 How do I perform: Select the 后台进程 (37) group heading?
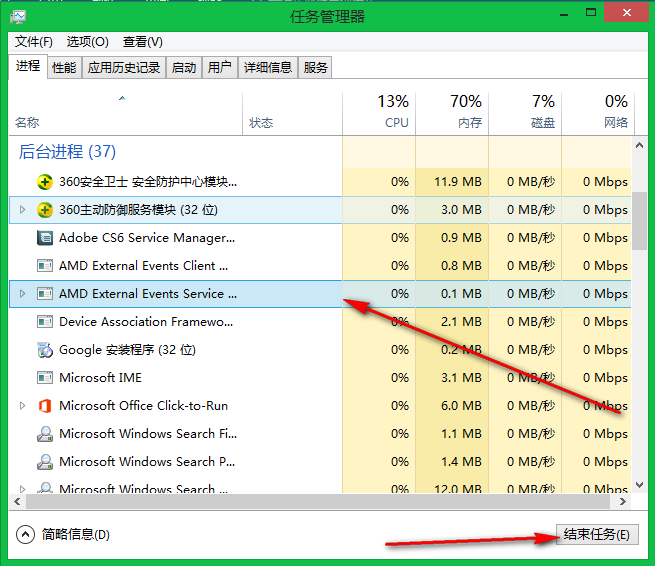pos(67,152)
